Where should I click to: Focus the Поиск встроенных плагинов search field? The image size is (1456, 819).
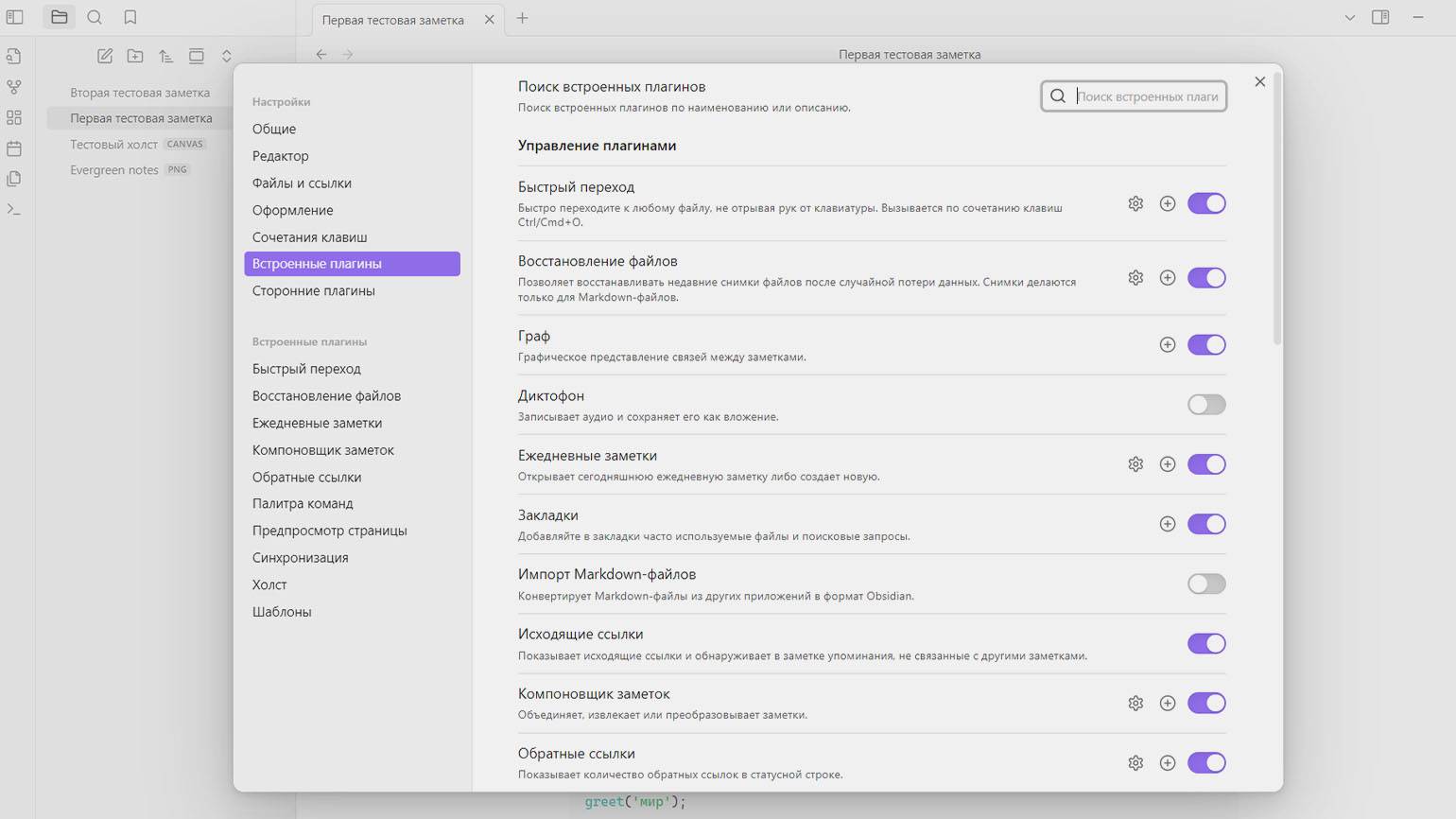(x=1134, y=96)
